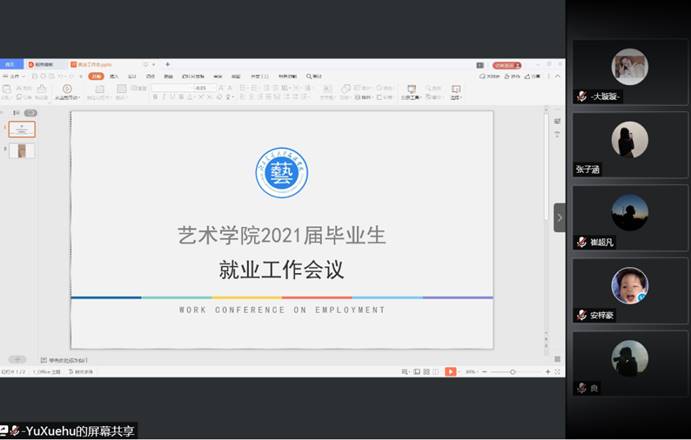This screenshot has width=691, height=440.
Task: Click the shapes icon in ribbon
Action: pyautogui.click(x=346, y=89)
